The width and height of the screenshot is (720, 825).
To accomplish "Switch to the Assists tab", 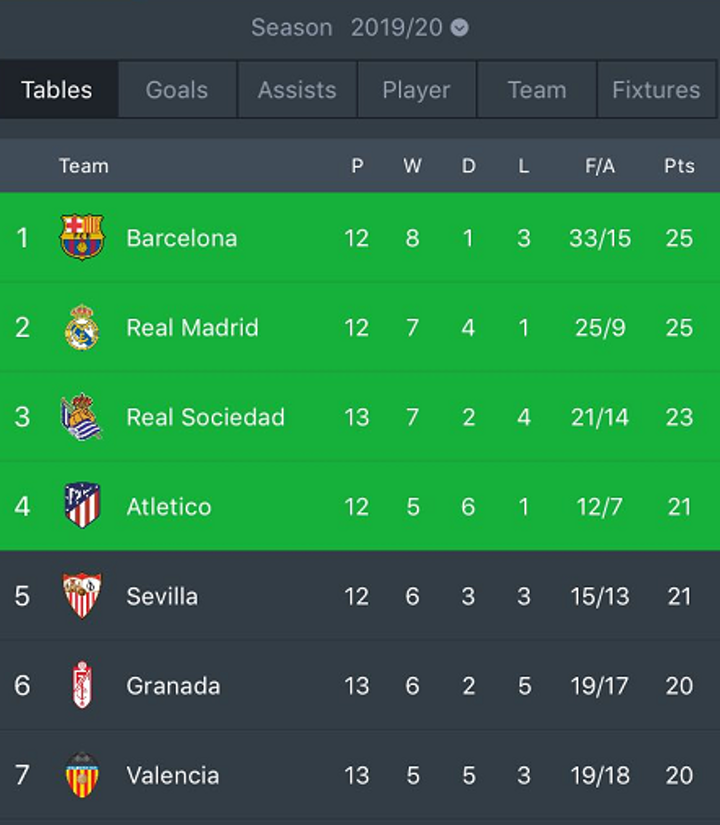I will [297, 89].
